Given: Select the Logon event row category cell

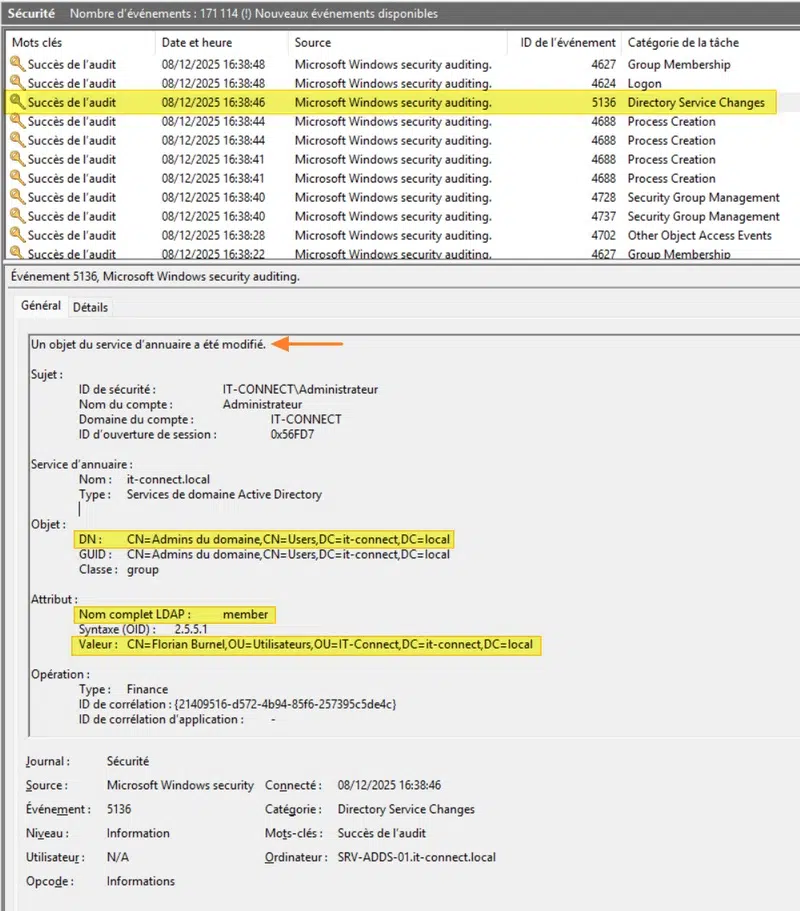Looking at the screenshot, I should click(644, 83).
